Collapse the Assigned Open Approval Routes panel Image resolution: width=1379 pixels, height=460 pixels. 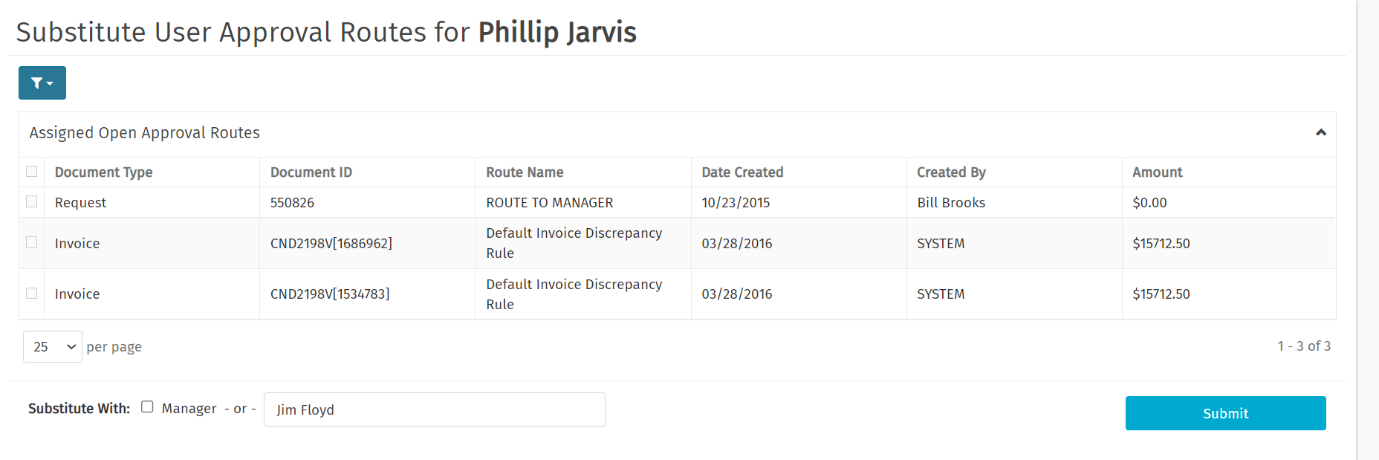point(1320,132)
